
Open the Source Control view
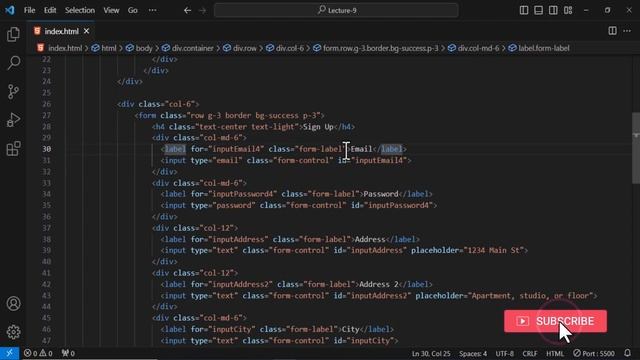pyautogui.click(x=13, y=91)
